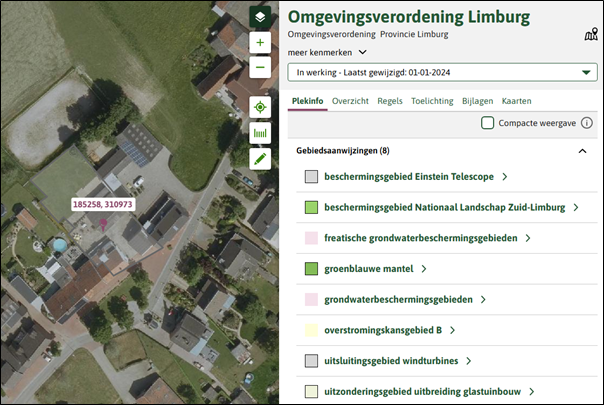
Task: Click green swatch for Nationaal Landschap Zuid-Limburg
Action: click(x=311, y=207)
